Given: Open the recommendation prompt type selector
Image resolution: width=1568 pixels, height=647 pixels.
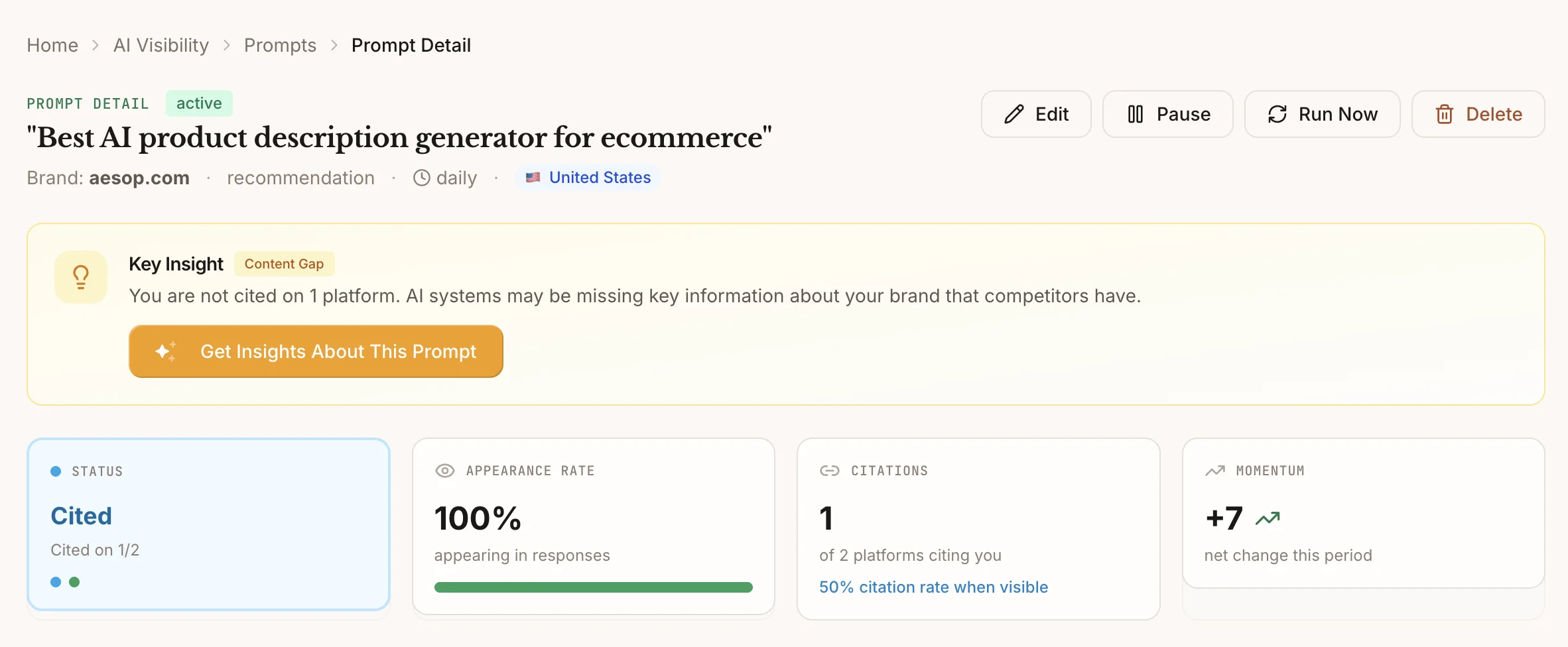Looking at the screenshot, I should point(300,177).
